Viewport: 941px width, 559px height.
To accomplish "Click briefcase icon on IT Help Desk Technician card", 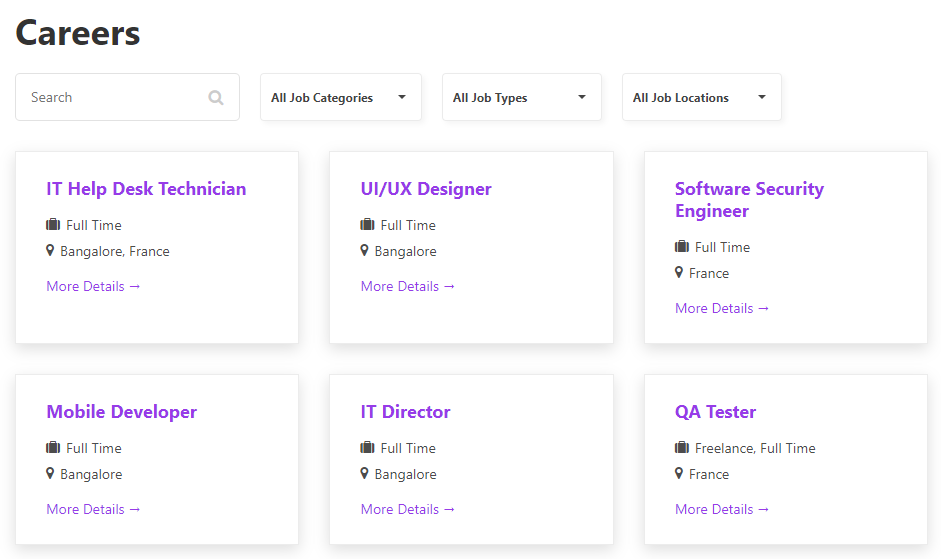I will 53,225.
